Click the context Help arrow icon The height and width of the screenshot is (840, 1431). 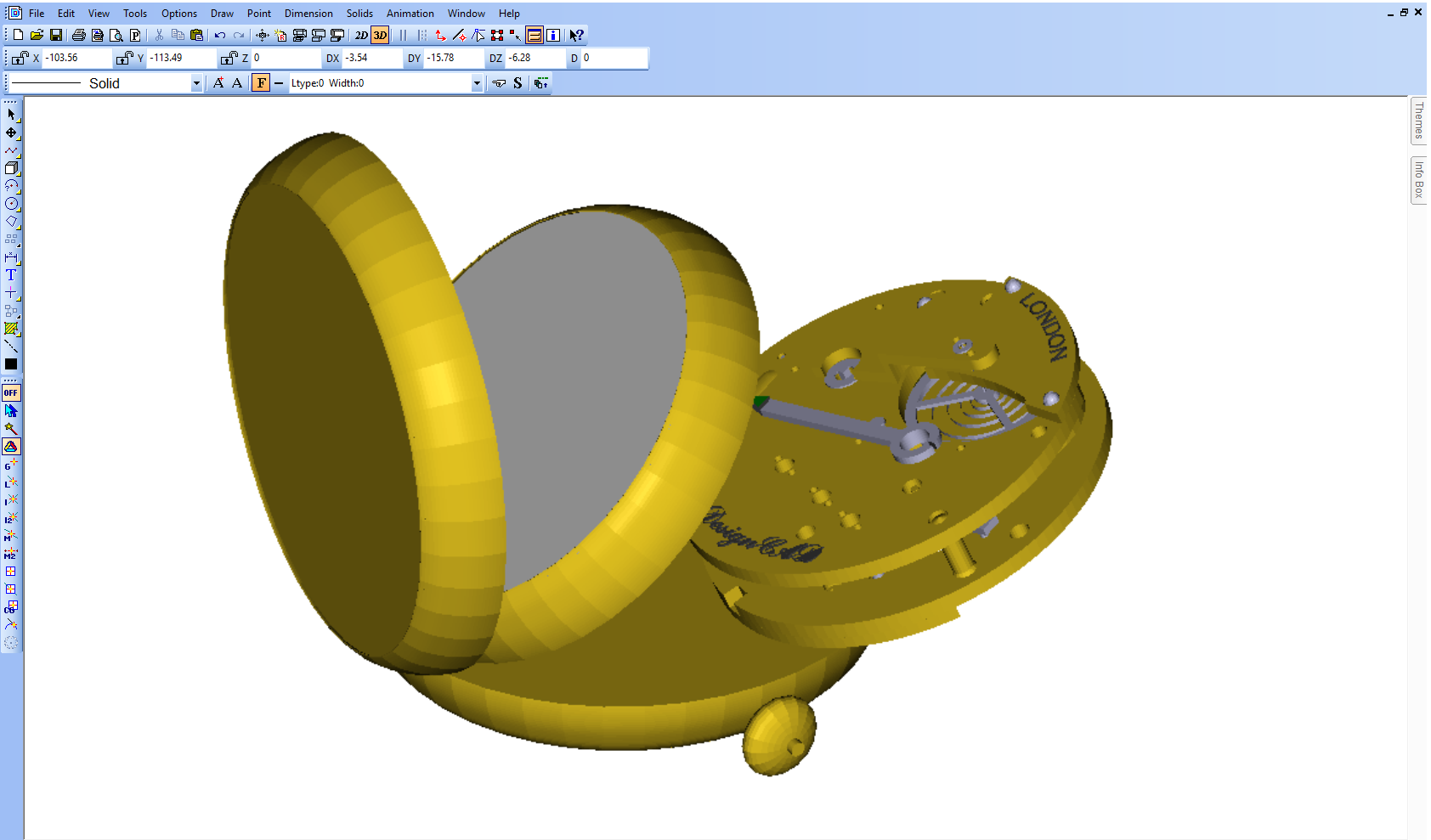(576, 35)
